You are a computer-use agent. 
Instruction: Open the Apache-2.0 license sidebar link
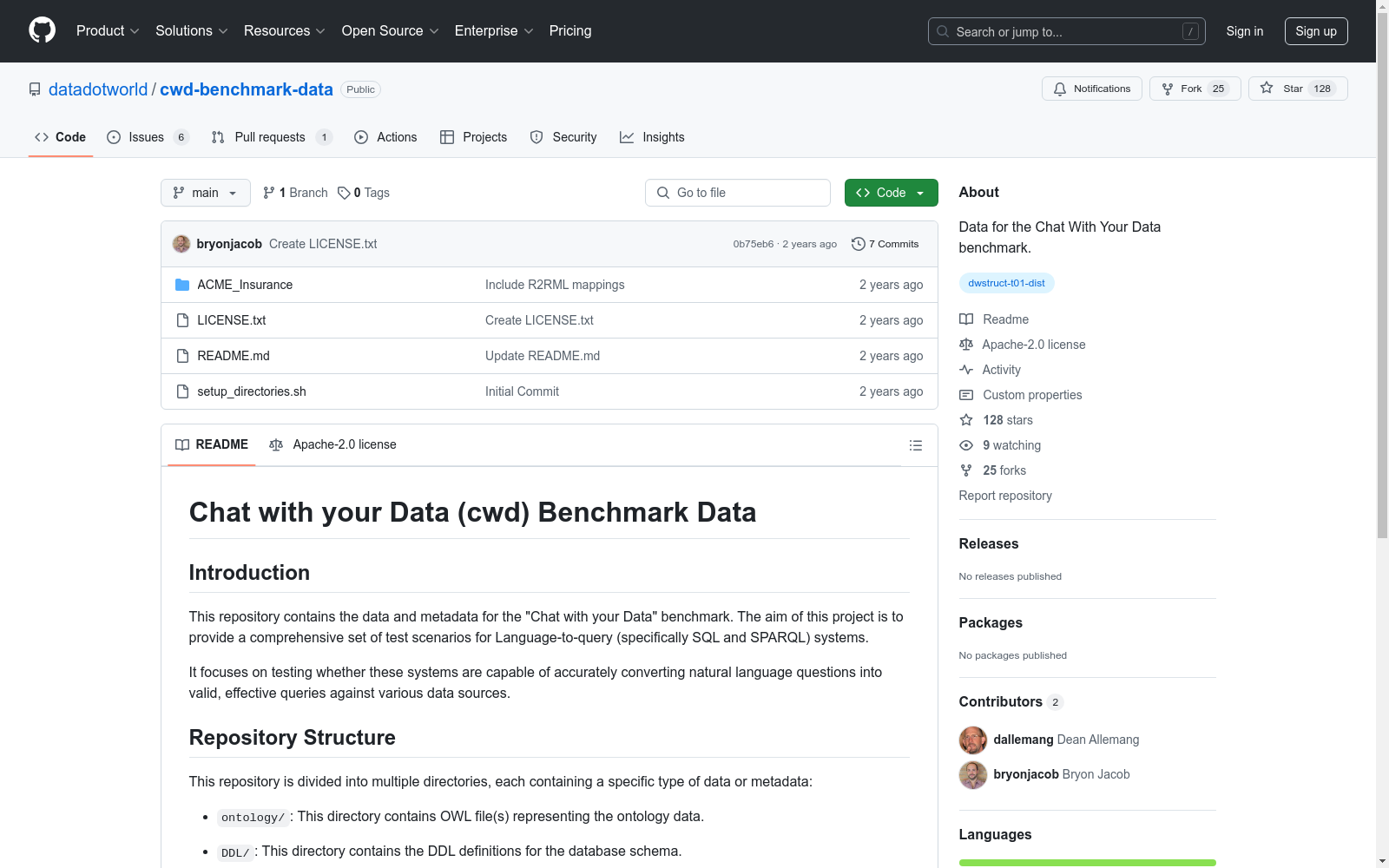[1023, 345]
